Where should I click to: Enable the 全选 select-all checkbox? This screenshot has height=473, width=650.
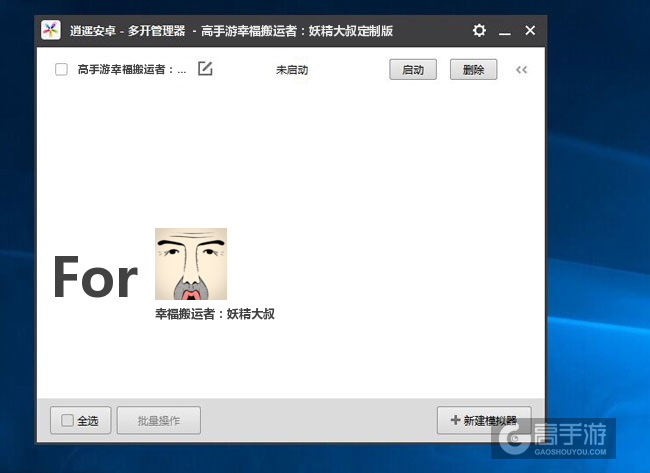click(67, 420)
